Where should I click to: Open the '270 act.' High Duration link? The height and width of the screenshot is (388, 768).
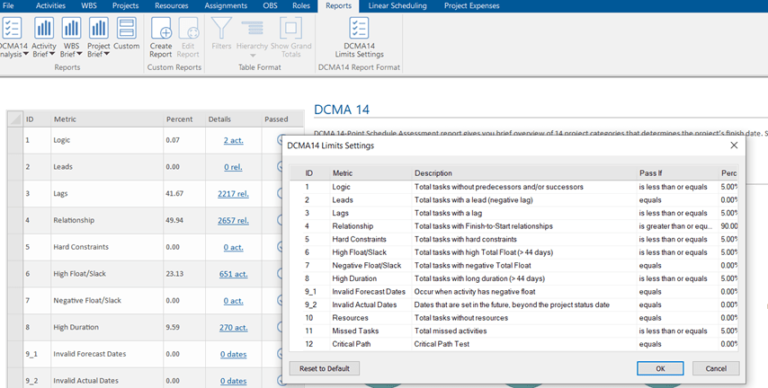(x=233, y=327)
